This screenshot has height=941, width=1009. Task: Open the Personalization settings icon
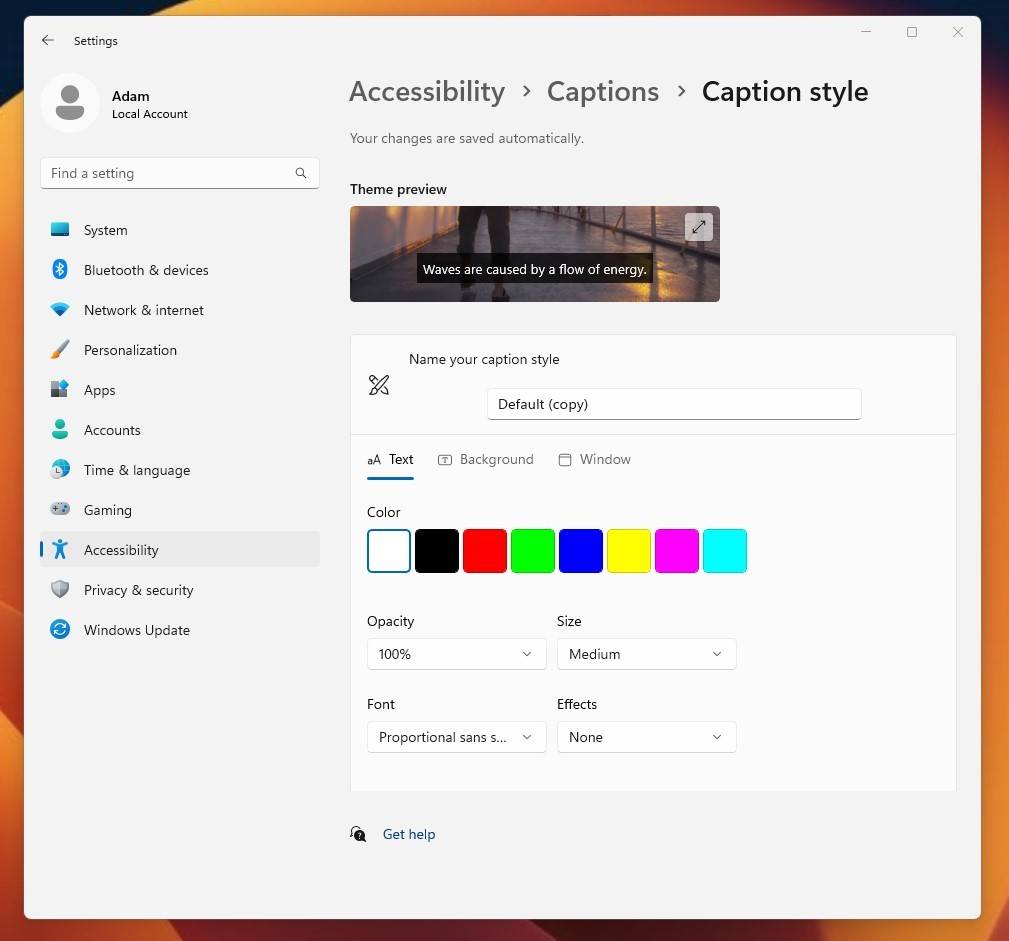pos(60,350)
